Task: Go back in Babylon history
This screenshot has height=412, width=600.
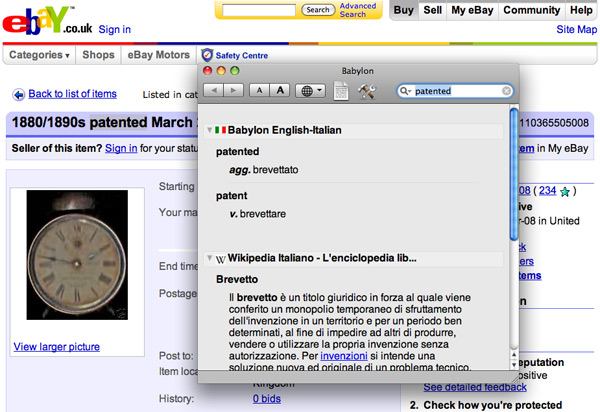Action: pos(214,91)
